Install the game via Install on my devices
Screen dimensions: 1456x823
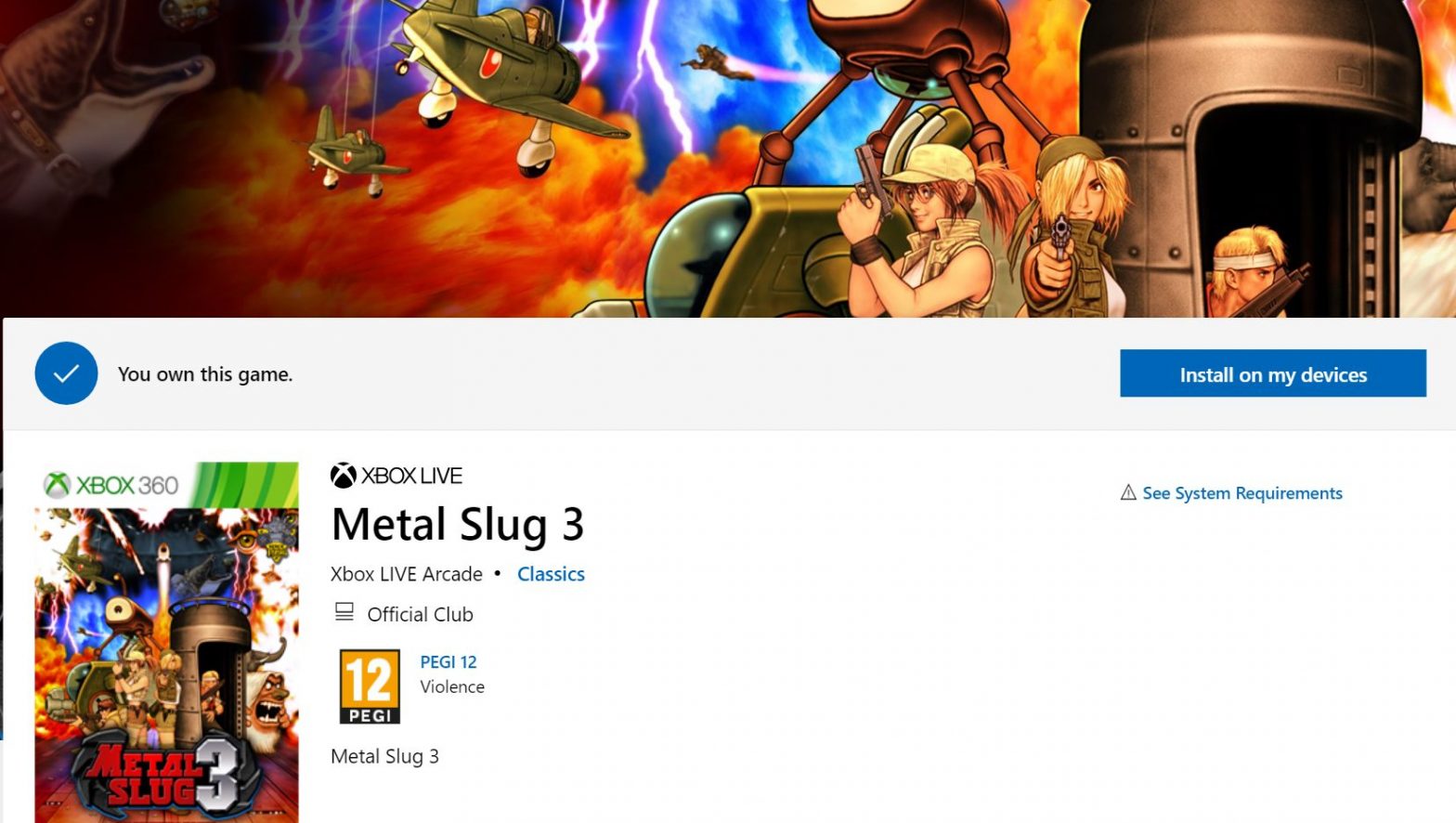pyautogui.click(x=1272, y=373)
